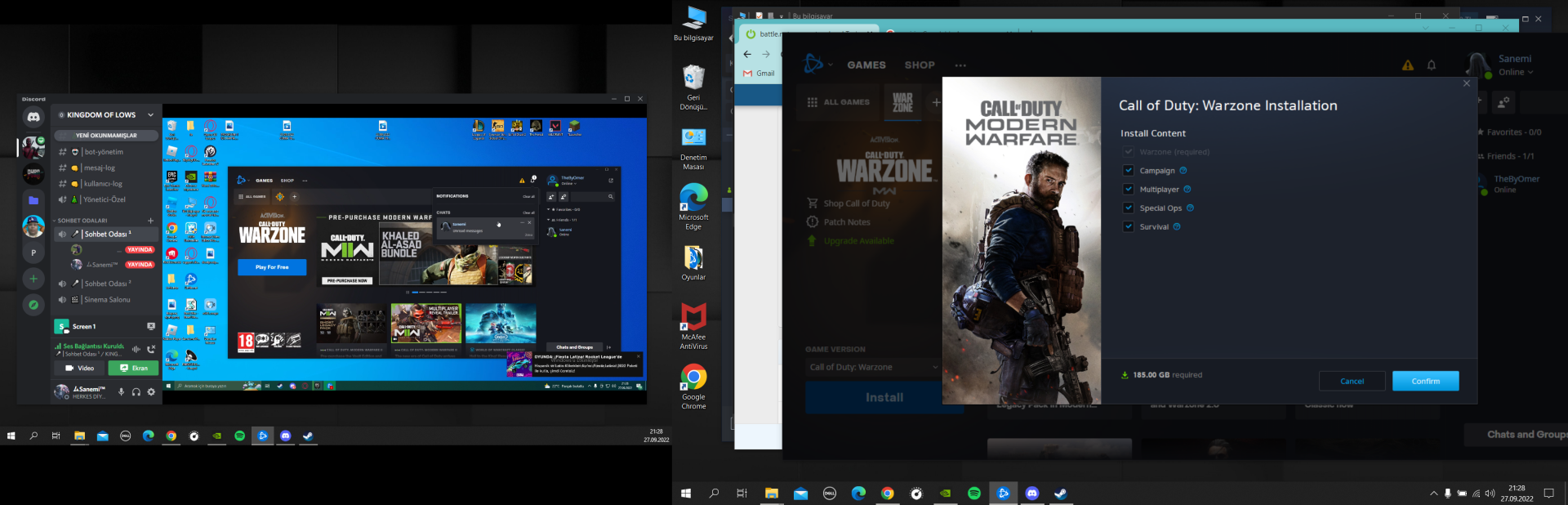This screenshot has width=1568, height=505.
Task: Click plus icon beside the Warzone game tab
Action: tap(936, 102)
